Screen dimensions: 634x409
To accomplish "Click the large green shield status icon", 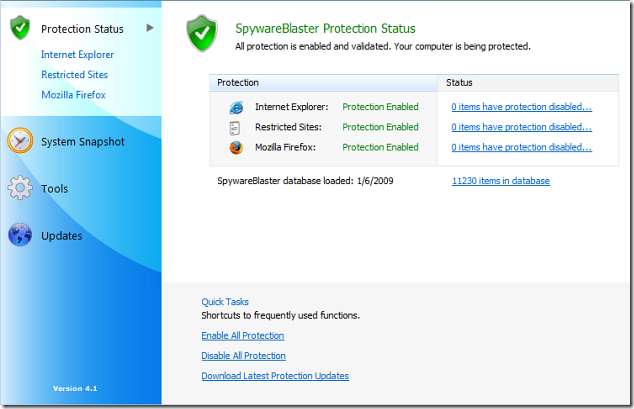I will coord(202,34).
